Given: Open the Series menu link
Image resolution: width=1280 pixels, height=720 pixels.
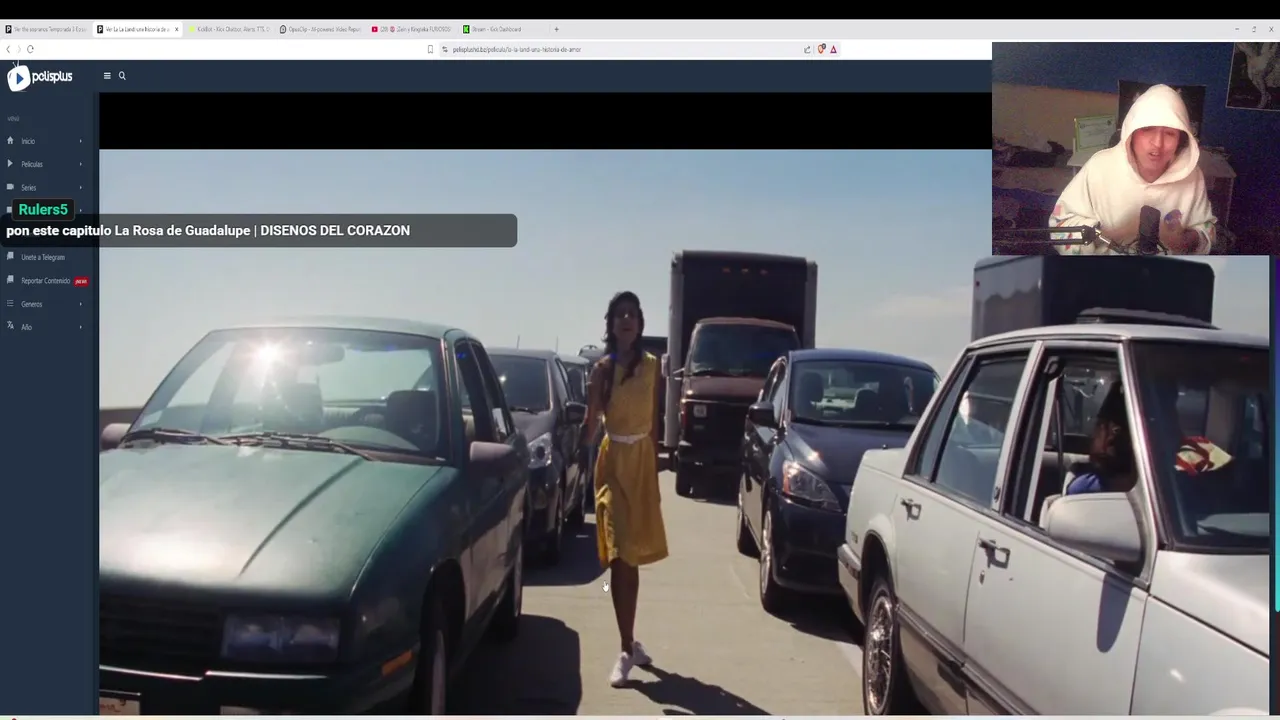Looking at the screenshot, I should pos(28,187).
